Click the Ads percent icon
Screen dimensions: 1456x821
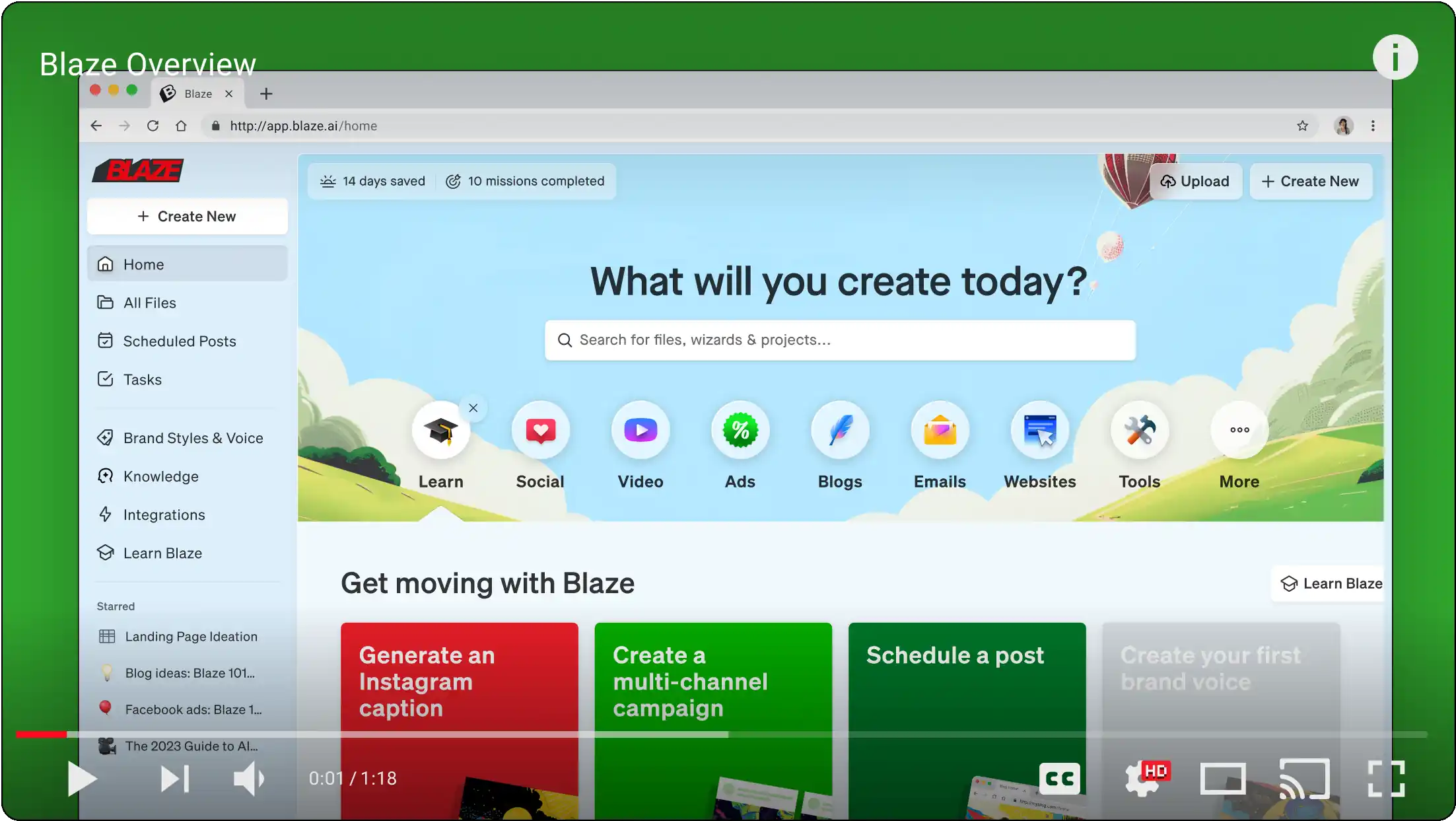[x=740, y=430]
